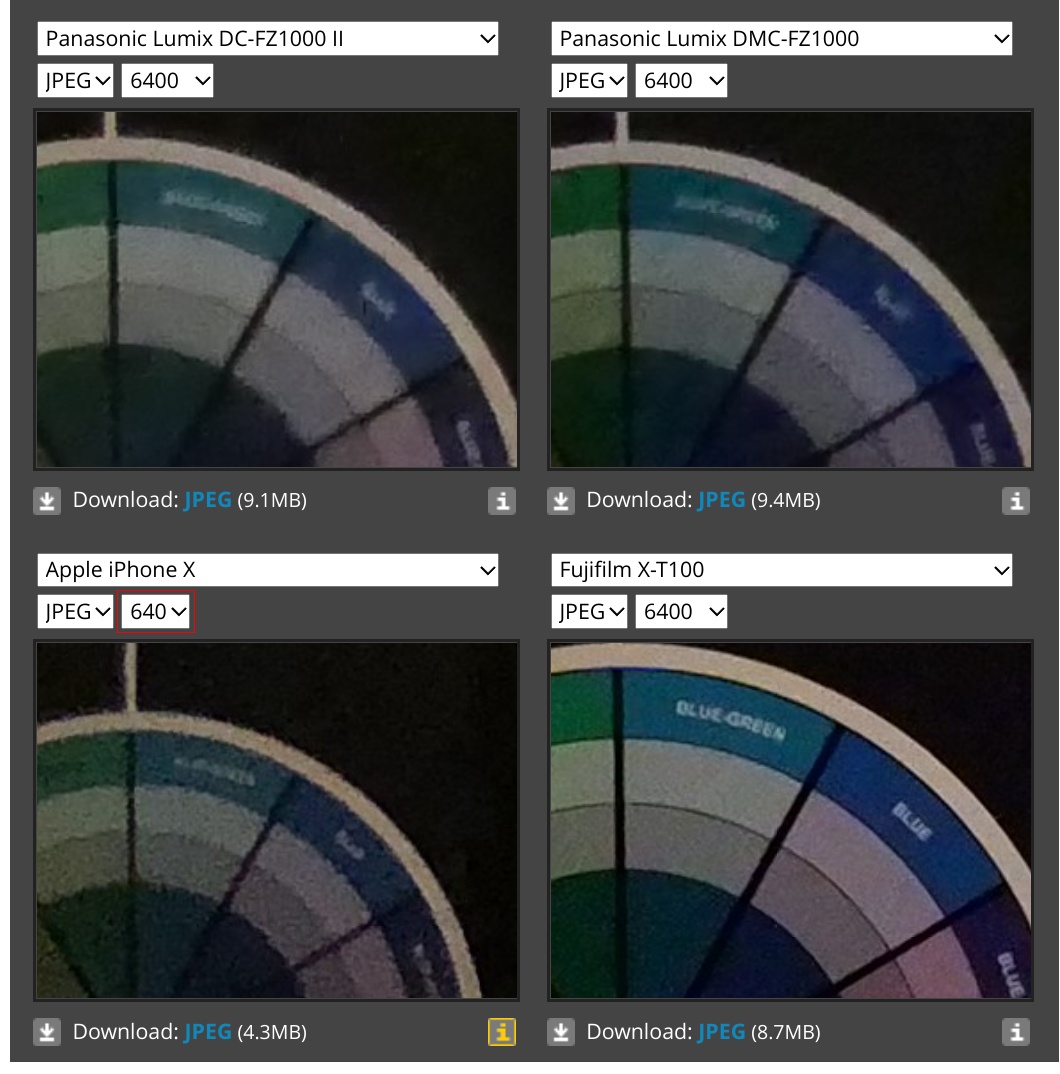The height and width of the screenshot is (1074, 1060).
Task: Download the 8.7MB JPEG file
Action: (x=721, y=1032)
